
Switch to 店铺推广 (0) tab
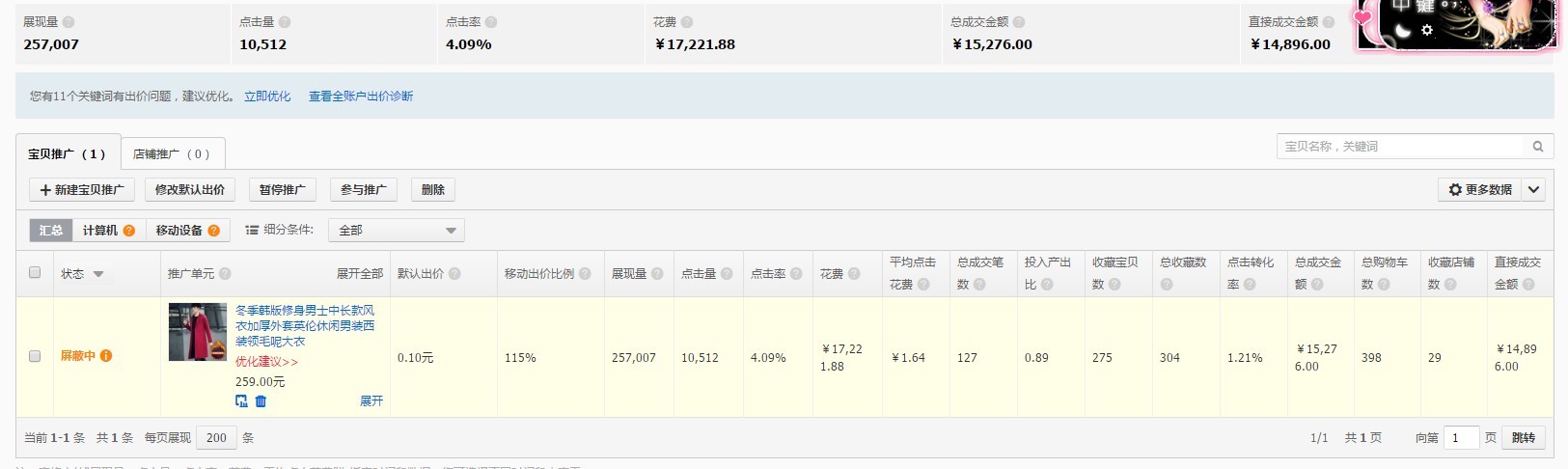173,153
